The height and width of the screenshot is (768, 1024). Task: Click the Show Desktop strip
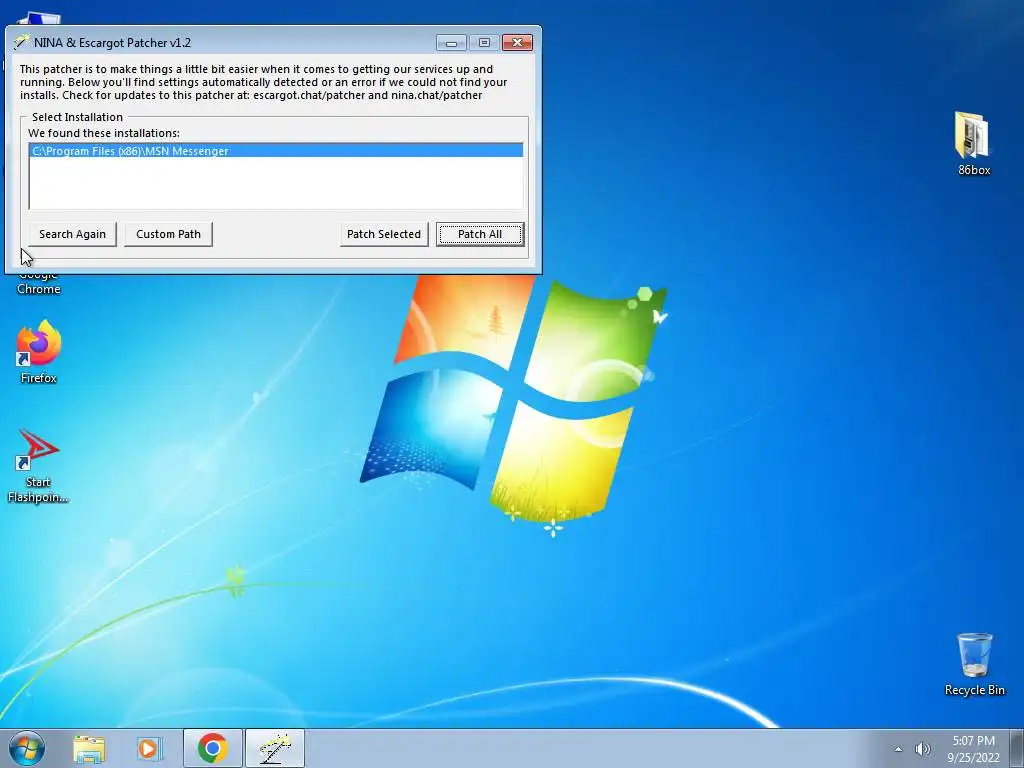pos(1017,748)
